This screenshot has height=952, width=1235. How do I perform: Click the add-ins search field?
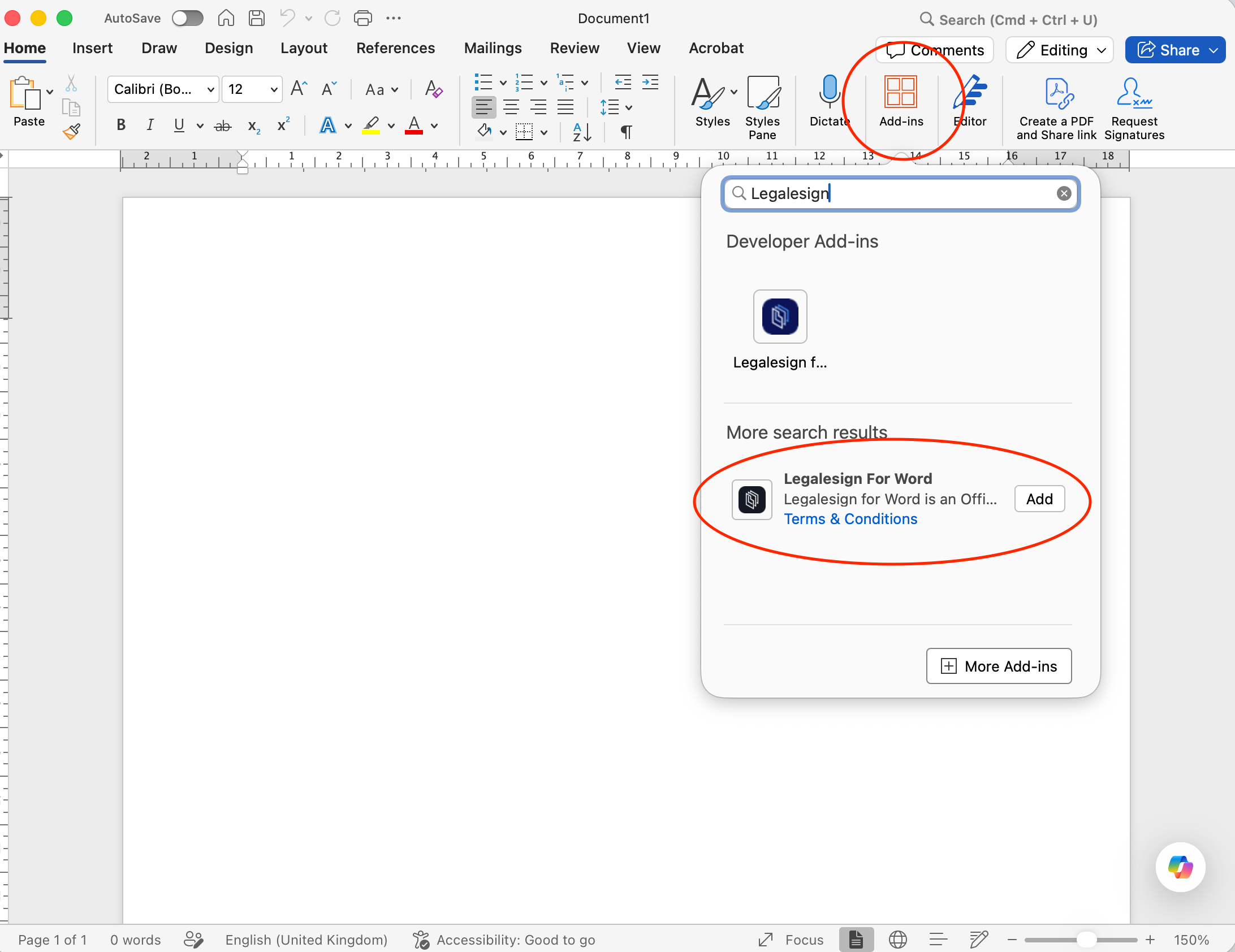[x=900, y=193]
